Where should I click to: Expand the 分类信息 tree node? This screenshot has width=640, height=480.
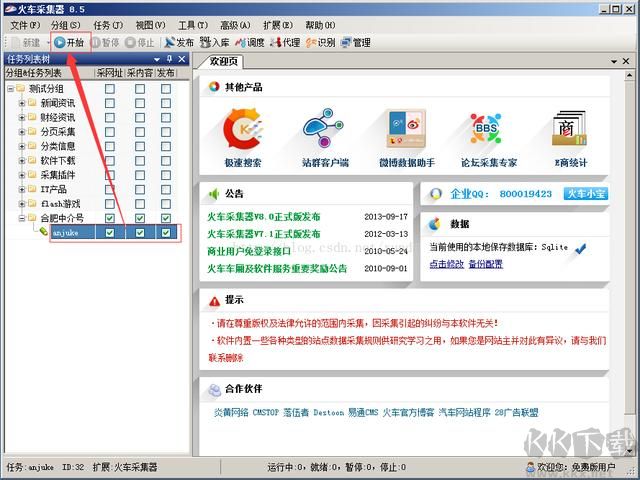pos(22,146)
